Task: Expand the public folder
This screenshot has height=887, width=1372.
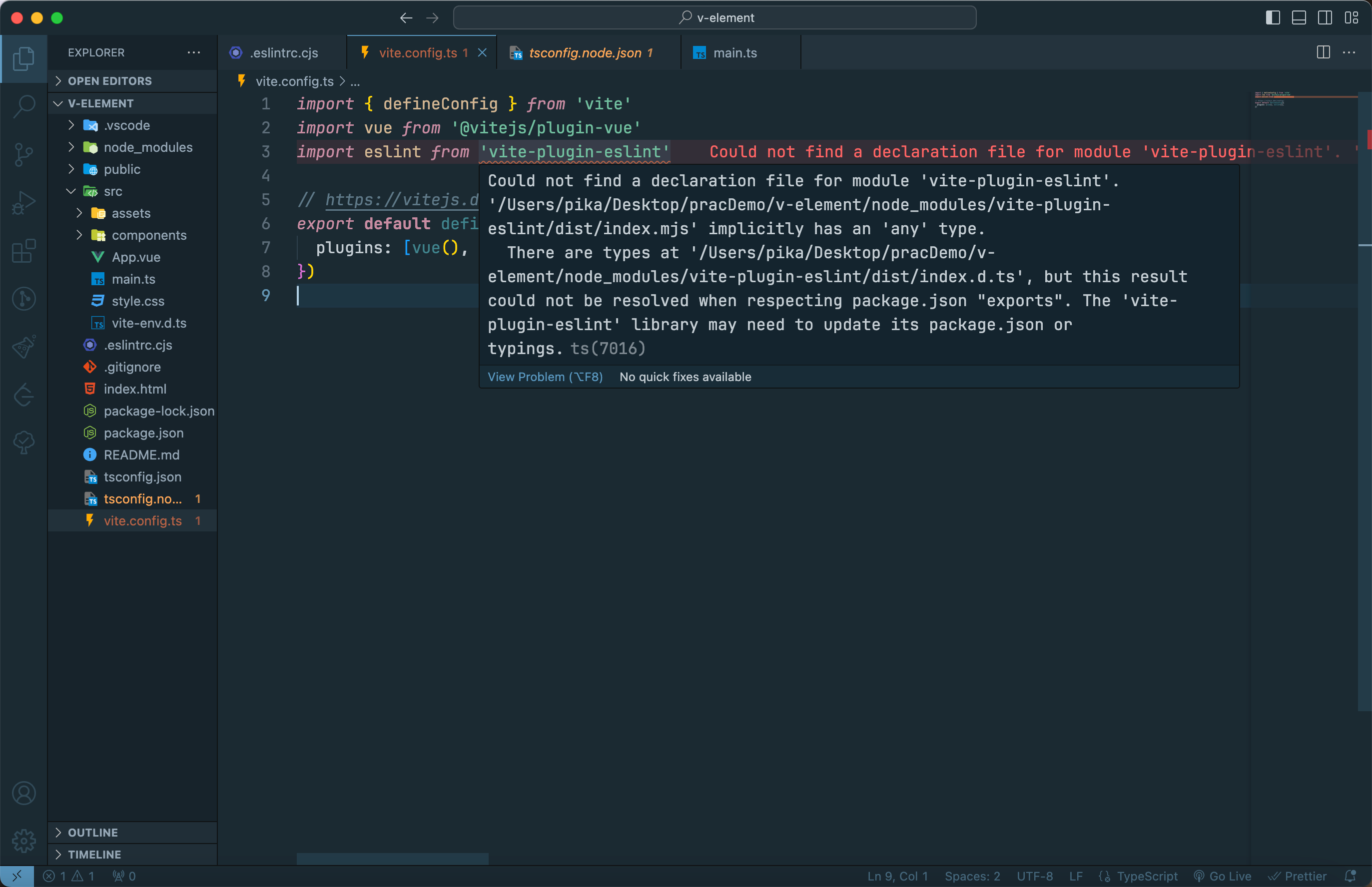Action: pyautogui.click(x=132, y=169)
